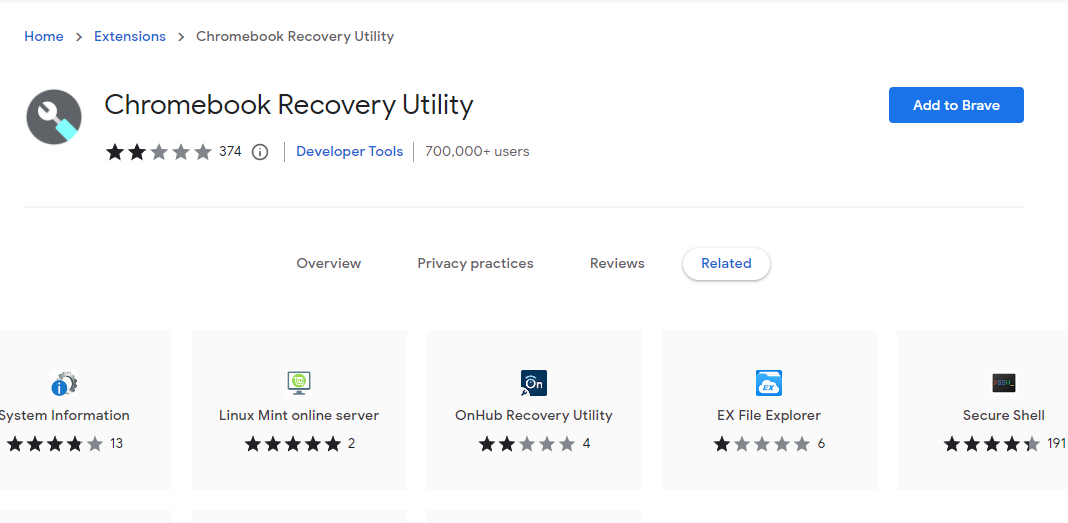The width and height of the screenshot is (1068, 523).
Task: Click EX File Explorer's one-star rating
Action: tap(762, 444)
